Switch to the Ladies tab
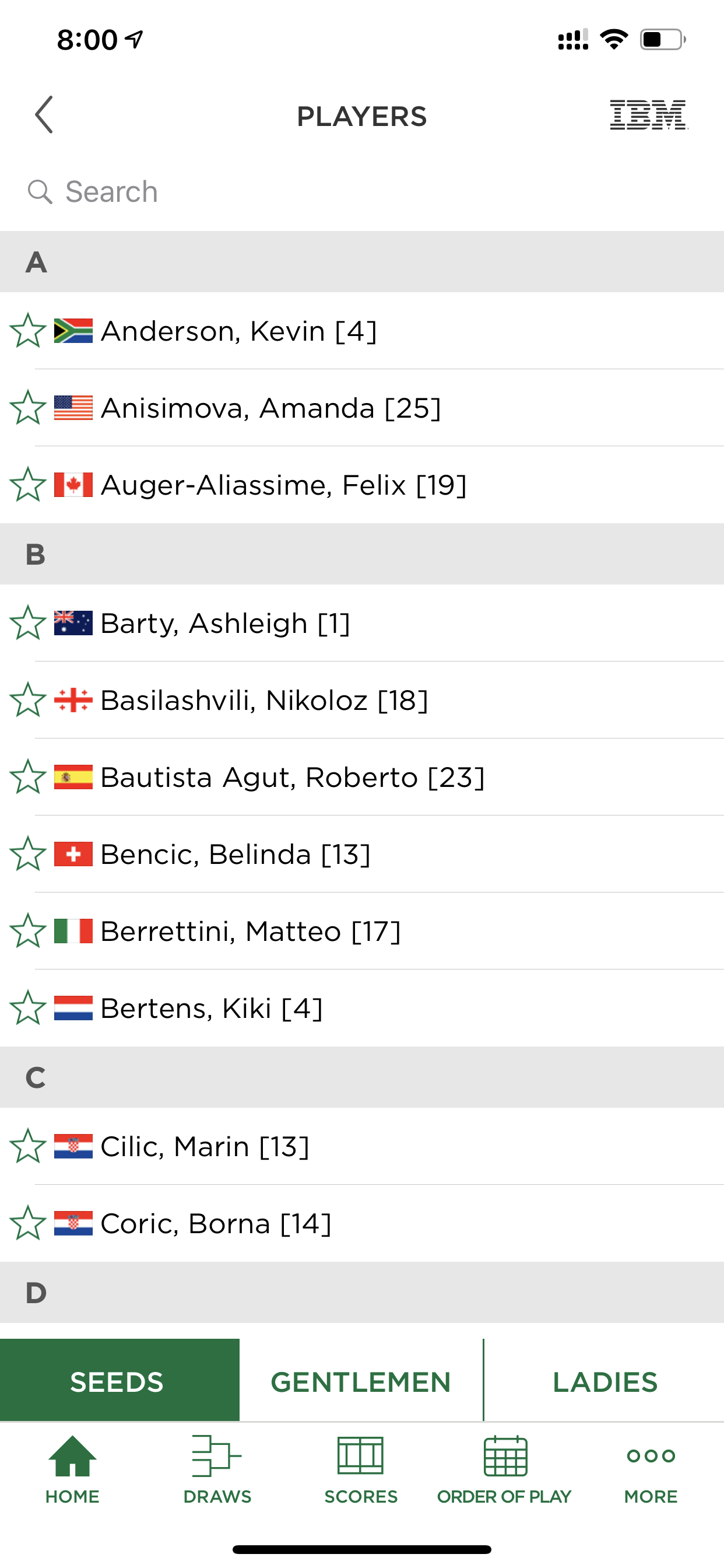724x1568 pixels. (x=604, y=1382)
